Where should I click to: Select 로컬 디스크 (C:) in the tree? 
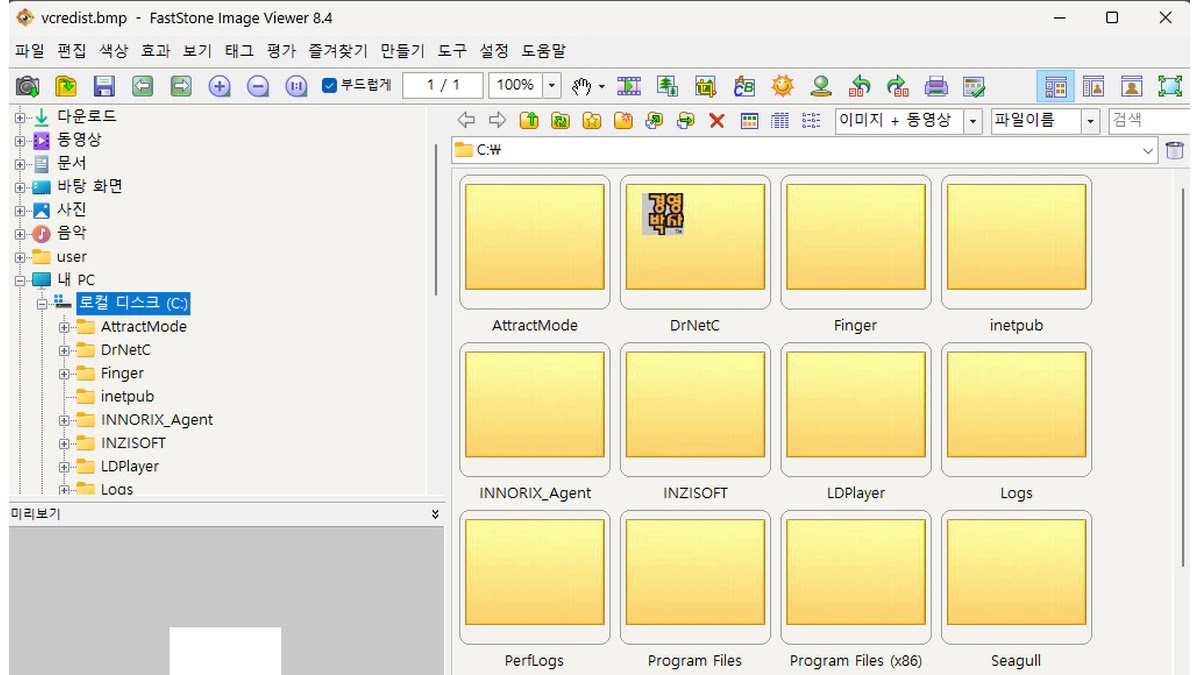(x=134, y=303)
